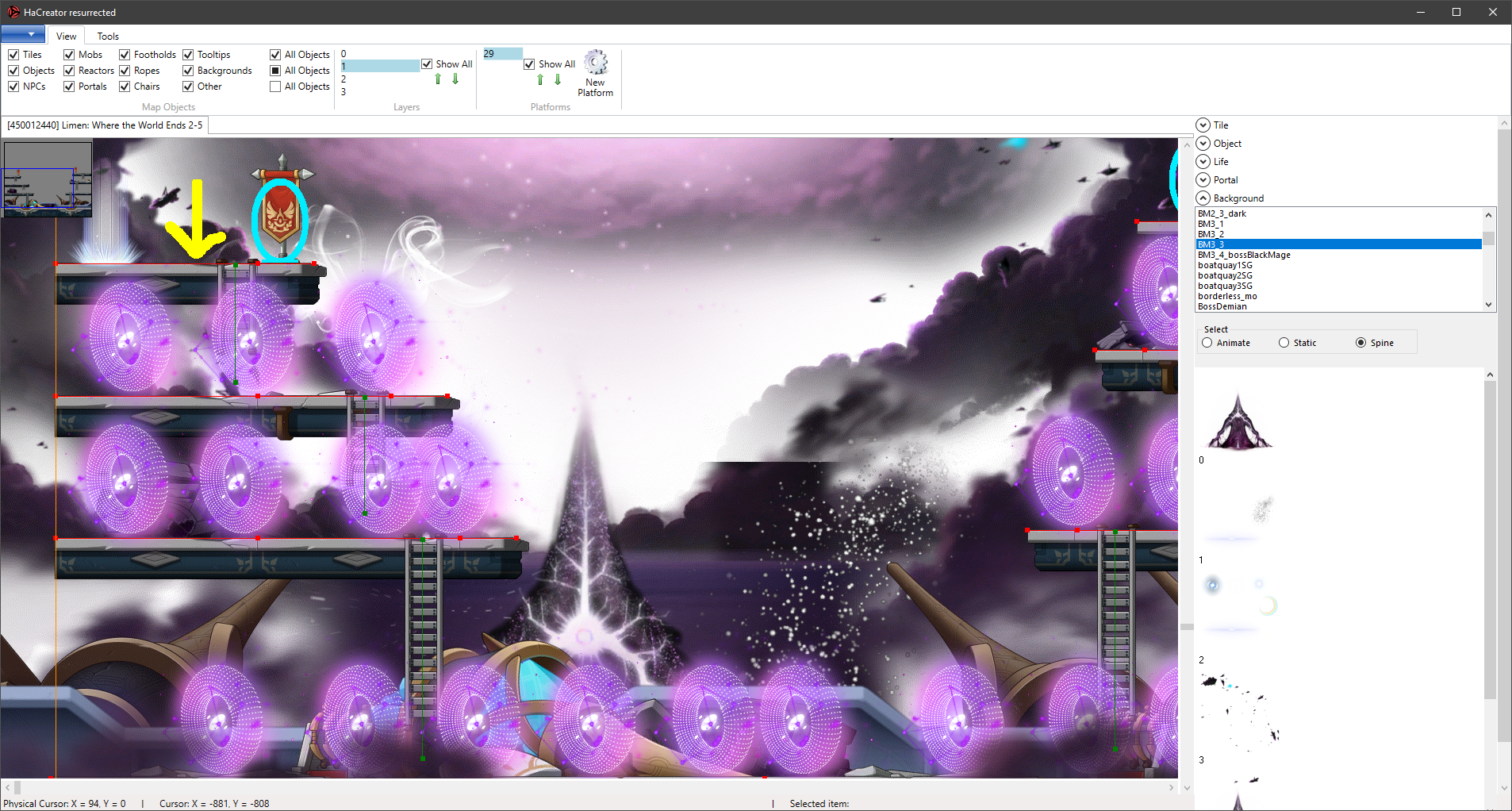Select the View tab
The height and width of the screenshot is (811, 1512).
[66, 36]
